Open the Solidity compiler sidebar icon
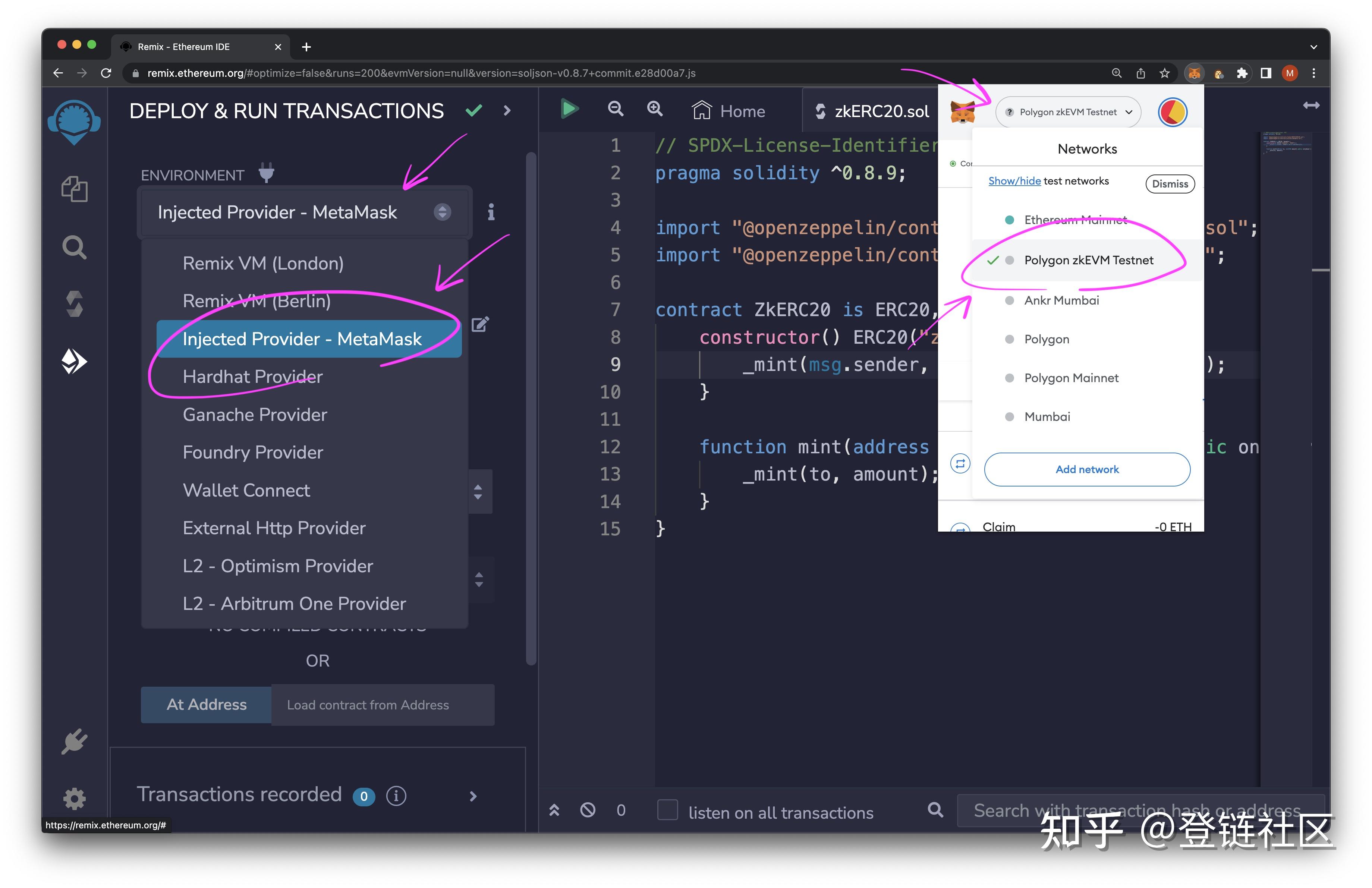The height and width of the screenshot is (888, 1372). click(74, 304)
